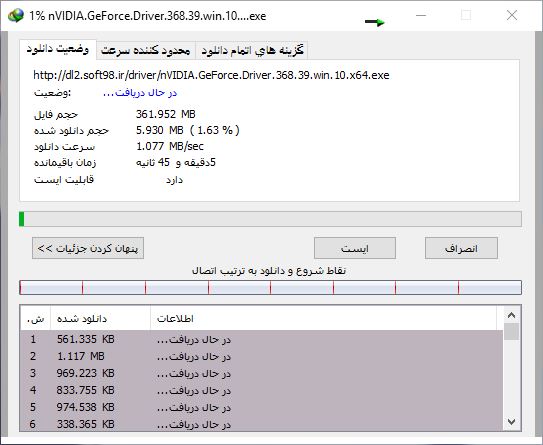The width and height of the screenshot is (543, 445).
Task: Select connection row 4 with 833.755 KB
Action: point(261,390)
